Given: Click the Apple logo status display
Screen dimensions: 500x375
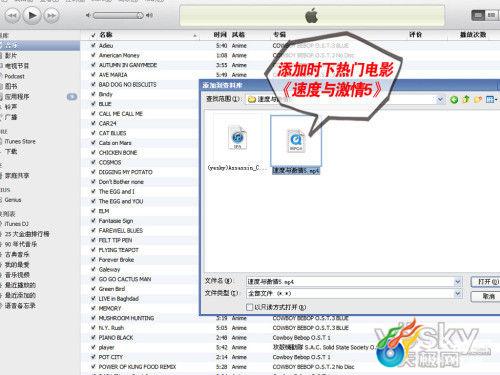Looking at the screenshot, I should (312, 16).
